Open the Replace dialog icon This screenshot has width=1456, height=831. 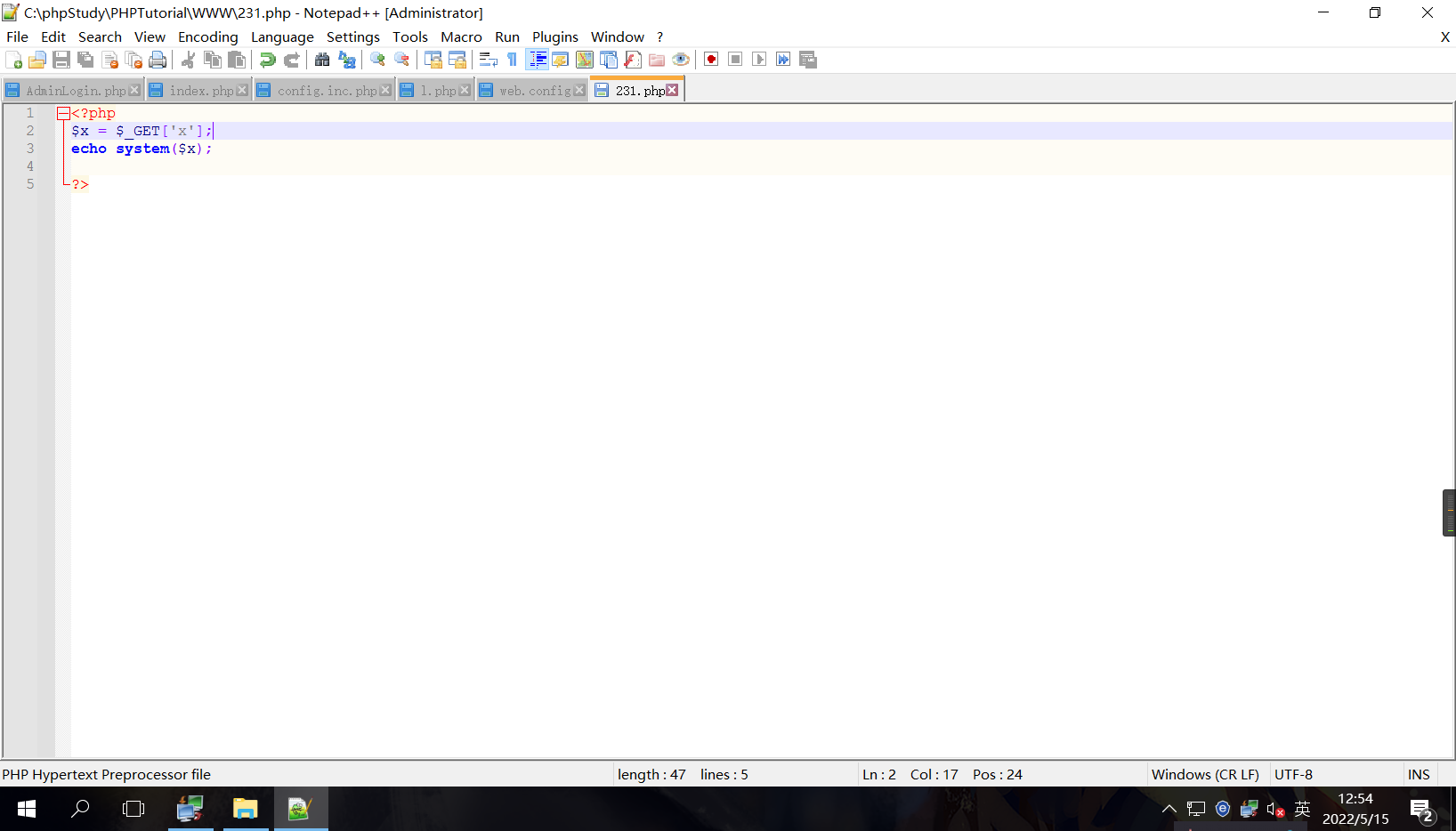[x=346, y=60]
